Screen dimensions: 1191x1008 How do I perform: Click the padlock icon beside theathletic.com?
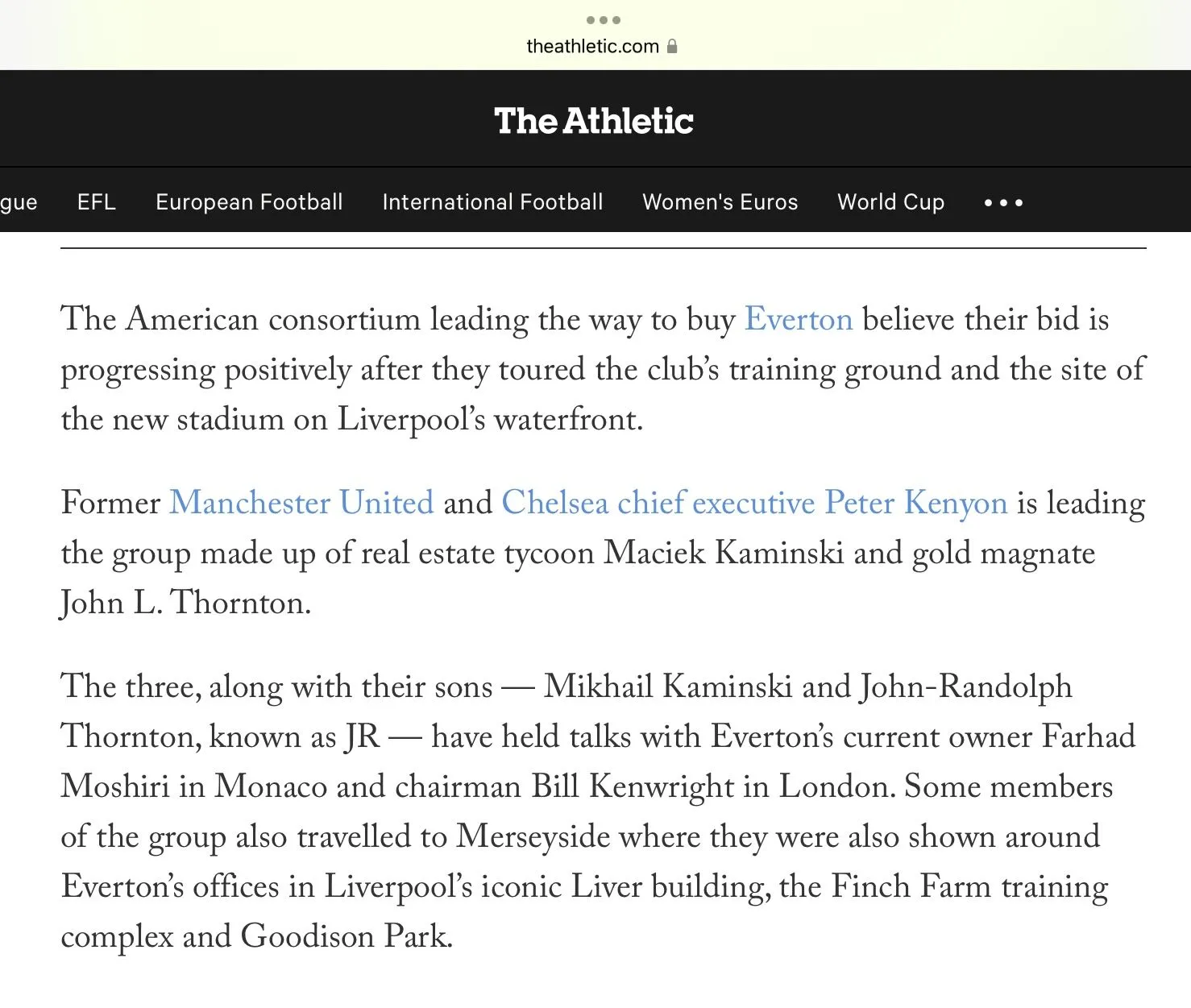(x=672, y=47)
